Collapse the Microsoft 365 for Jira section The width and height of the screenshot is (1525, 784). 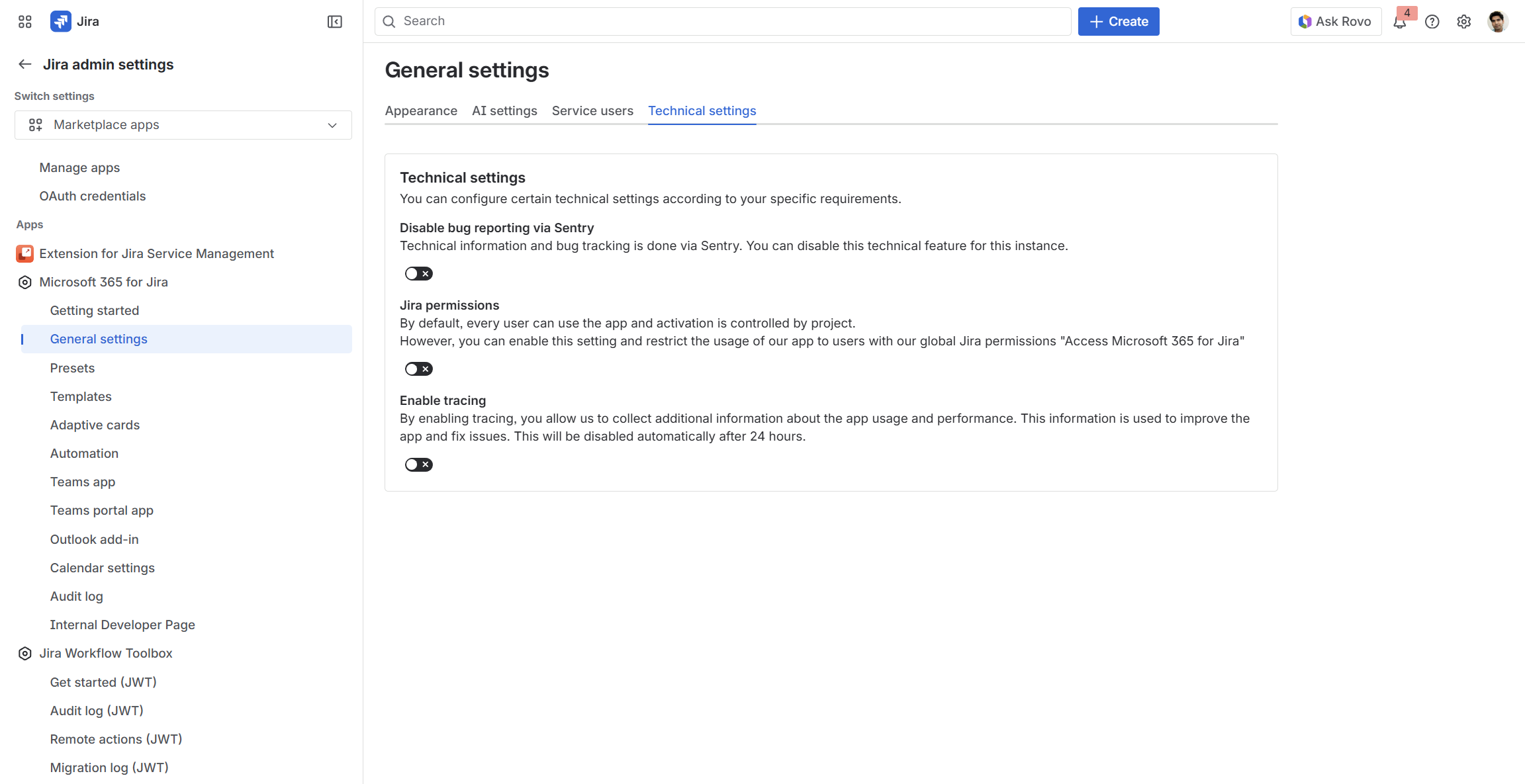[25, 283]
